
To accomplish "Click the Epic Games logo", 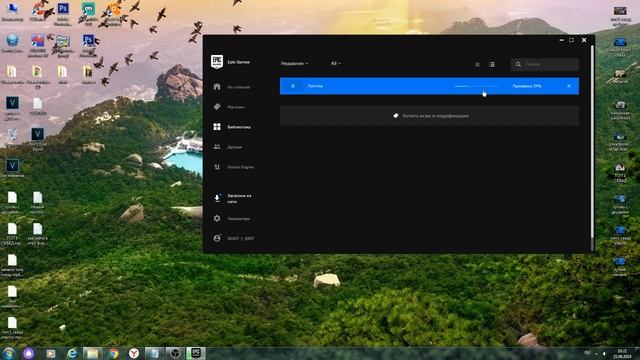I will 217,62.
